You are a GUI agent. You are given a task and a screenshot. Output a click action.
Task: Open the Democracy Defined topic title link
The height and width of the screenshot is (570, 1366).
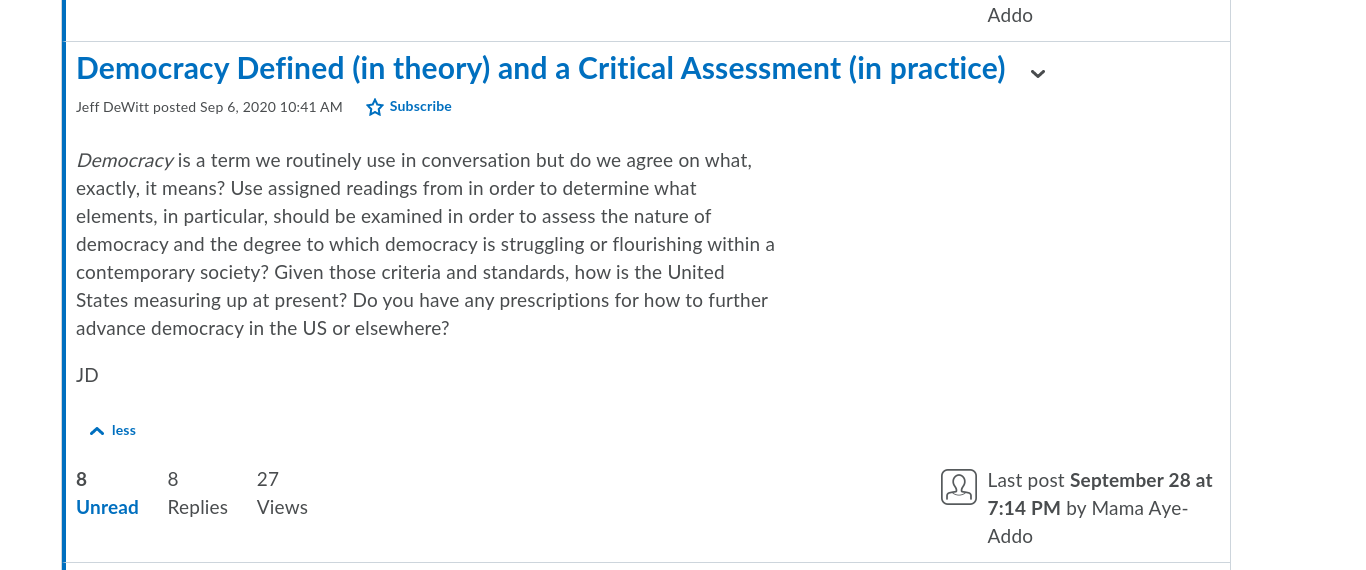click(x=541, y=68)
